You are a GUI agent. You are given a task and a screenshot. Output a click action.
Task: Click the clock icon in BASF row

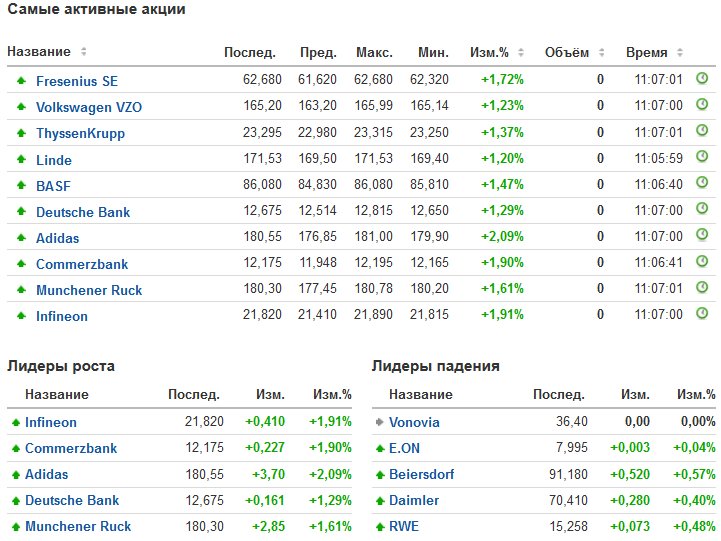[702, 185]
